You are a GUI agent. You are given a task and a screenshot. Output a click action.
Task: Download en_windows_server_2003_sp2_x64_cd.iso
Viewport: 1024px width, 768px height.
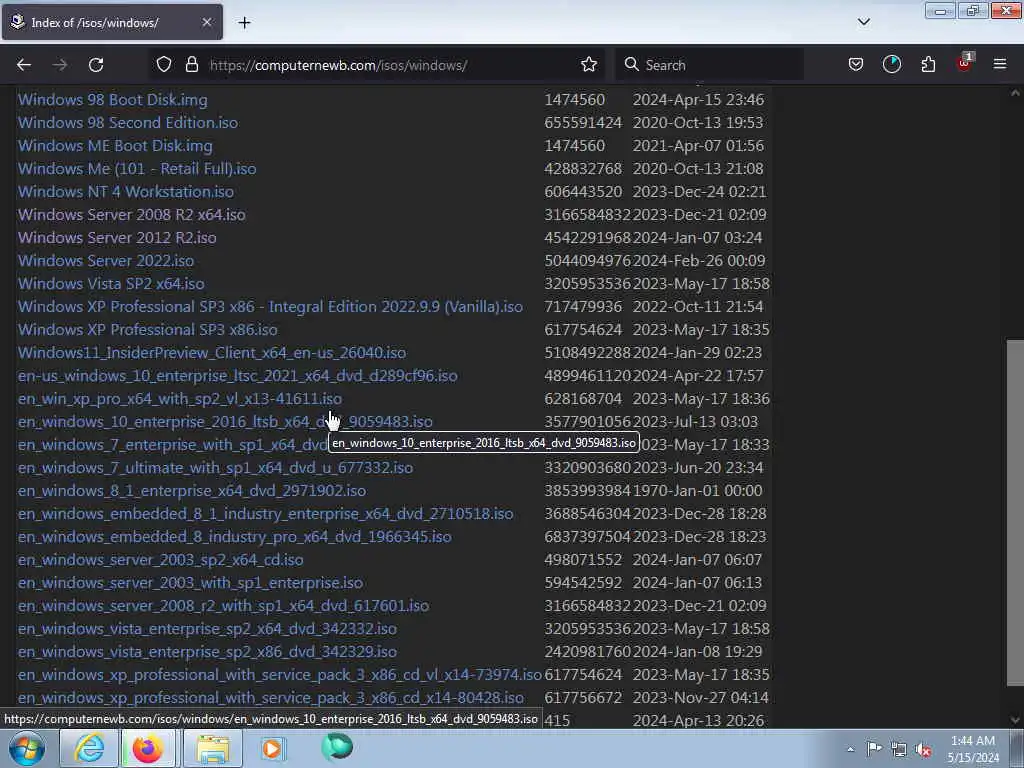pos(161,560)
